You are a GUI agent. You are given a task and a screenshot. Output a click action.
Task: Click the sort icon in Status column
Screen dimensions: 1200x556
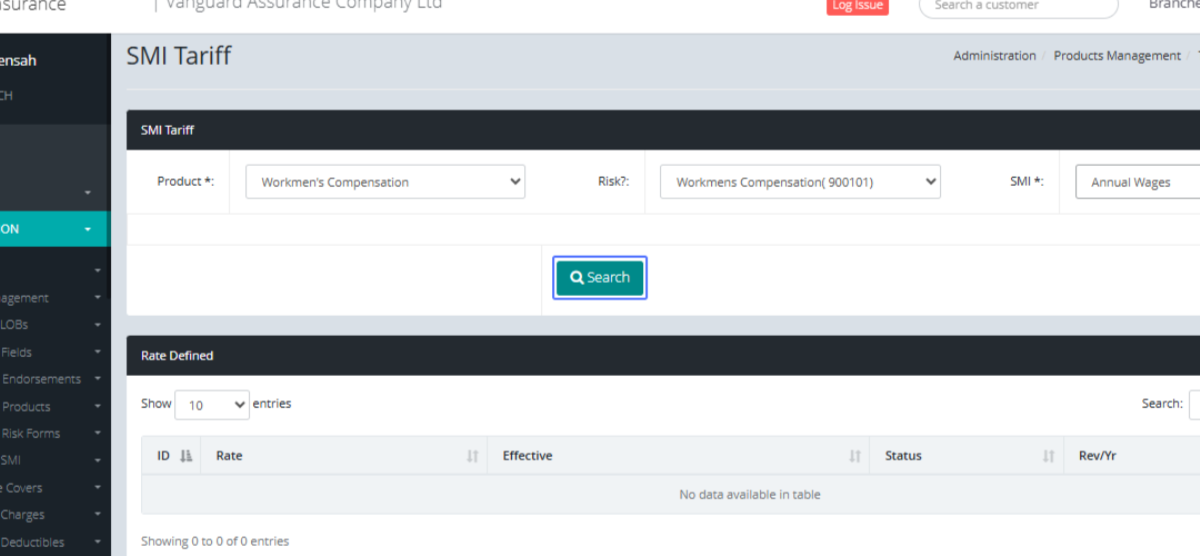point(1048,456)
